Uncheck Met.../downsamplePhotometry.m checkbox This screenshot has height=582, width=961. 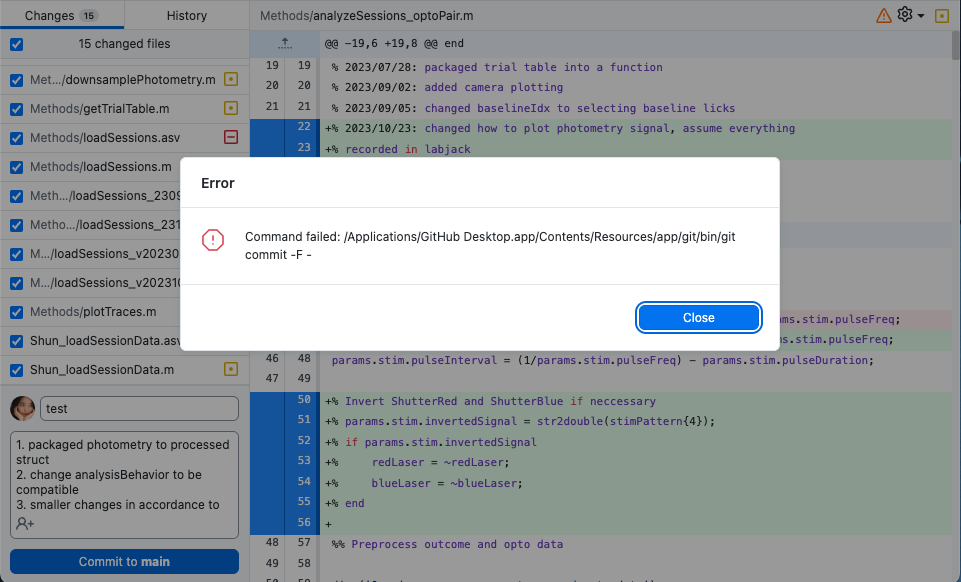point(15,79)
